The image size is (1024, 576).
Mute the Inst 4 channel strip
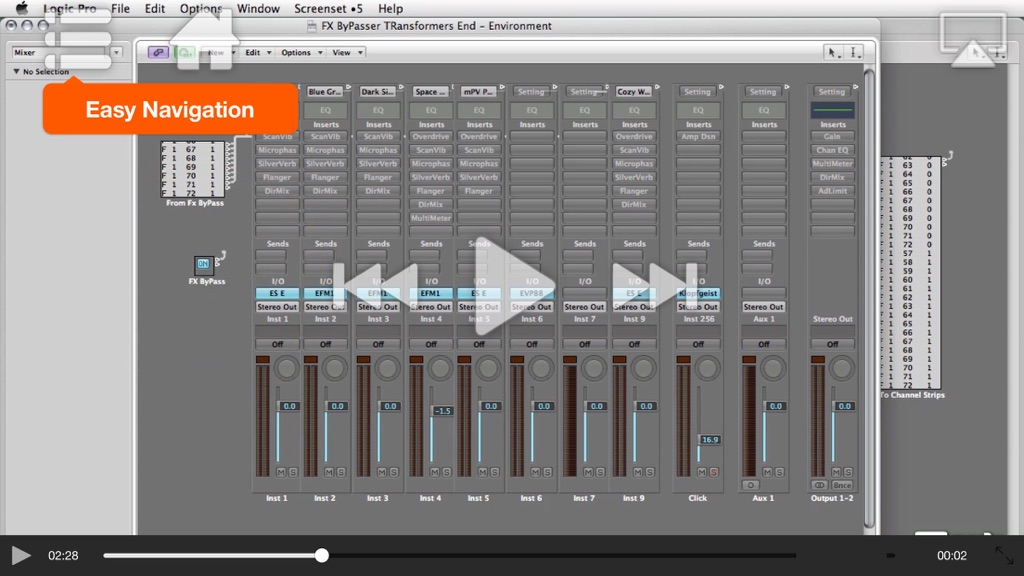(x=435, y=472)
